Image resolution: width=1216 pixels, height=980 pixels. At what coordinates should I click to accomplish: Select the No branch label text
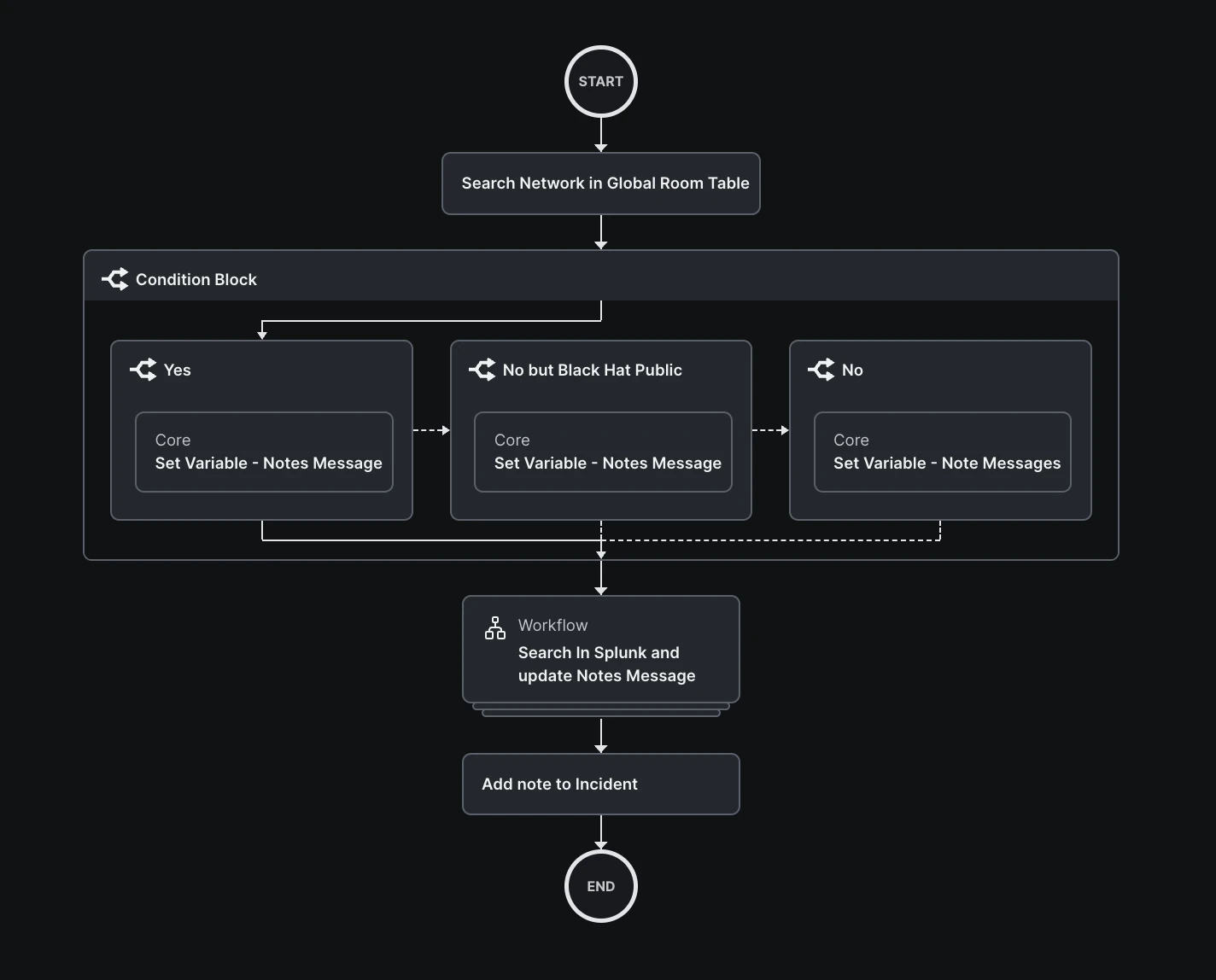[852, 370]
